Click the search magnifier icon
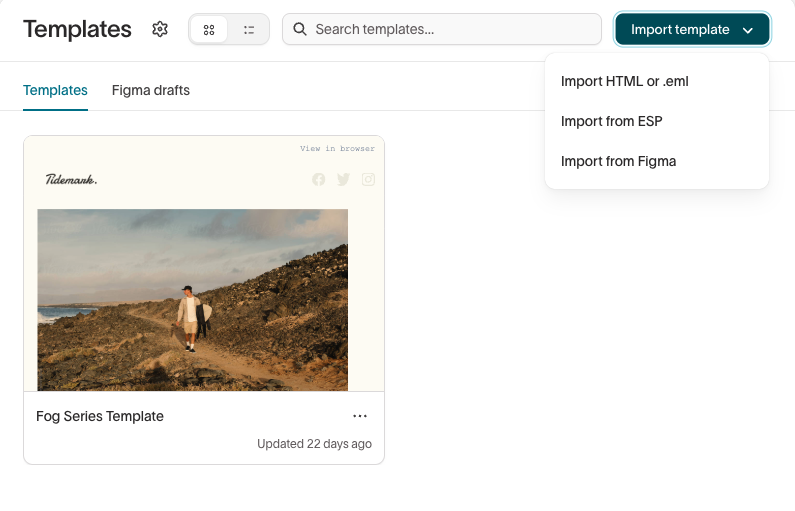Image resolution: width=795 pixels, height=511 pixels. 300,29
